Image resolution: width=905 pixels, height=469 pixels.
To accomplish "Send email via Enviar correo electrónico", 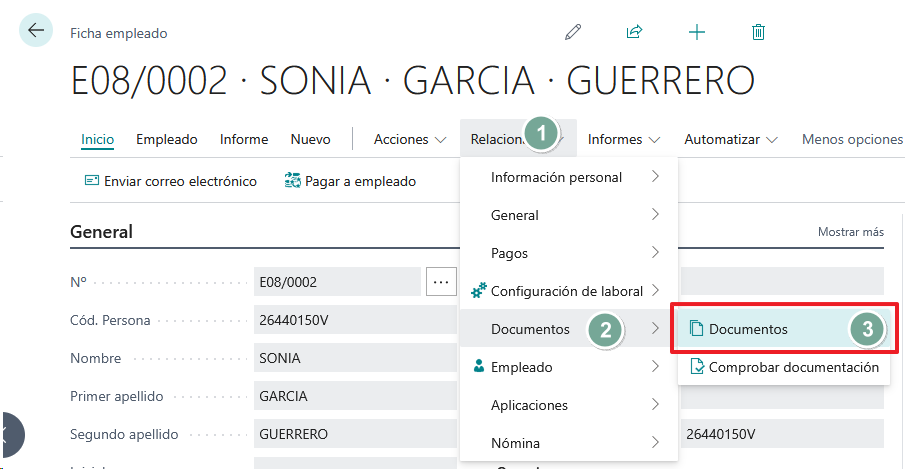I will tap(171, 181).
